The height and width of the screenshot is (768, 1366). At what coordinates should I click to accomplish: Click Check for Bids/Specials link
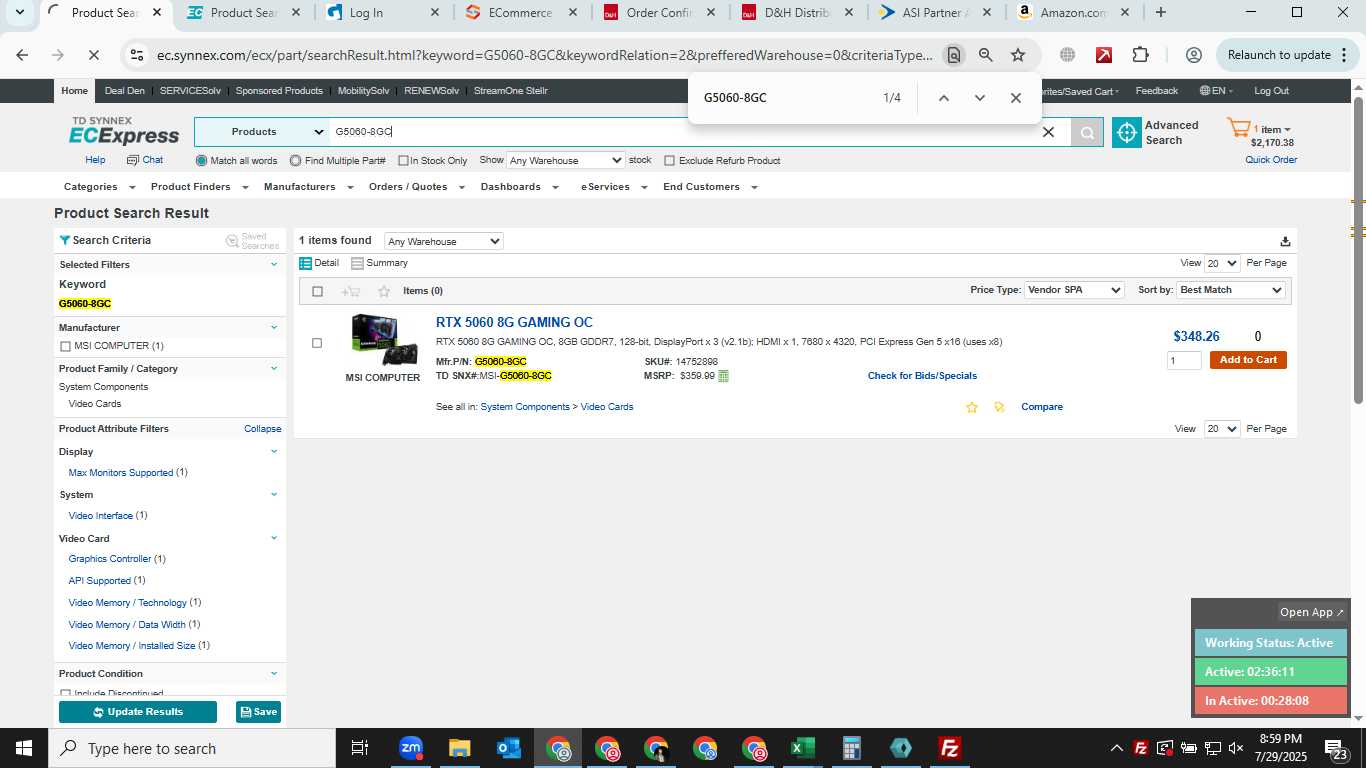tap(922, 376)
